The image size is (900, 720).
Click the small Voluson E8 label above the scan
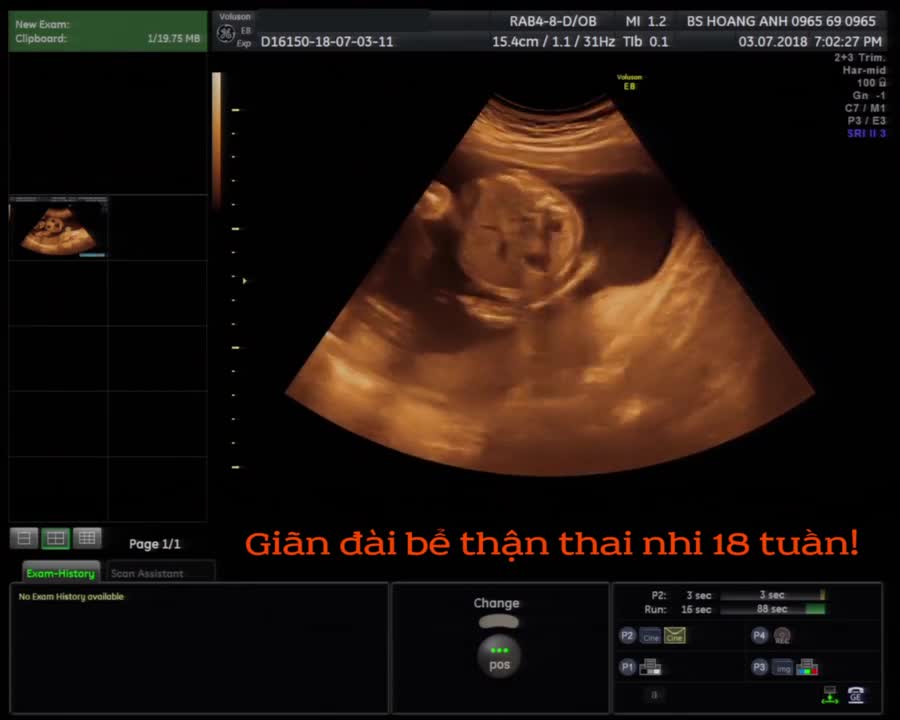(630, 82)
